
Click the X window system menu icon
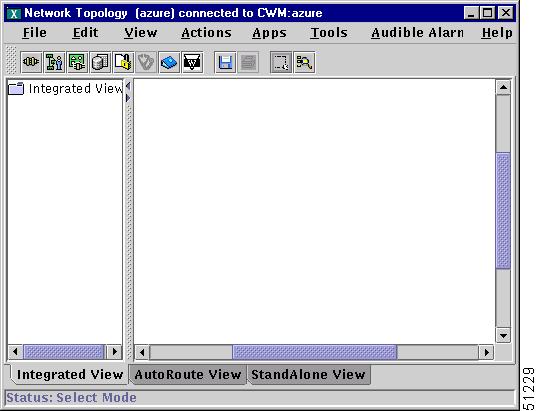point(14,14)
